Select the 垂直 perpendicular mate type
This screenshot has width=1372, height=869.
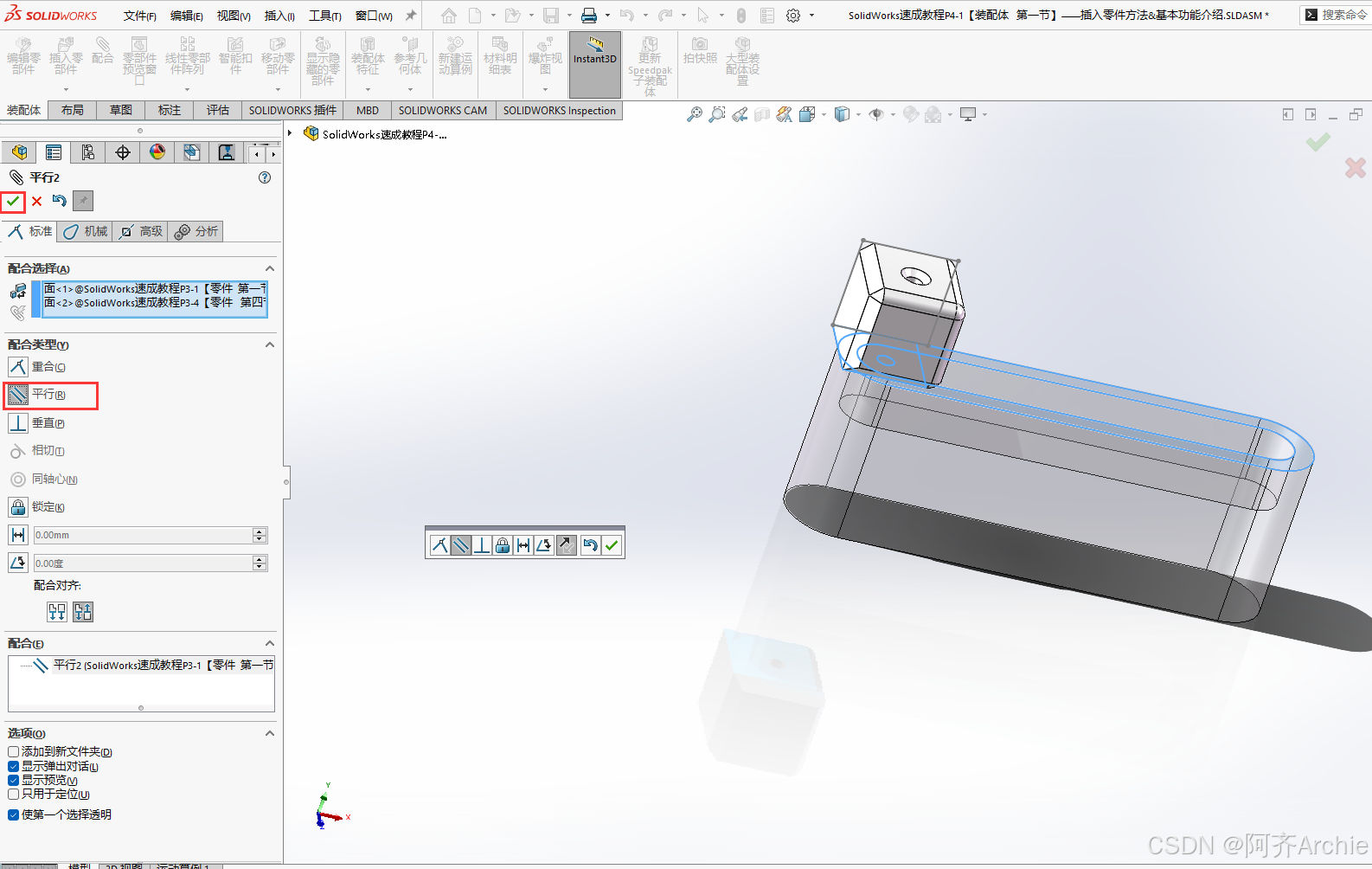(37, 423)
